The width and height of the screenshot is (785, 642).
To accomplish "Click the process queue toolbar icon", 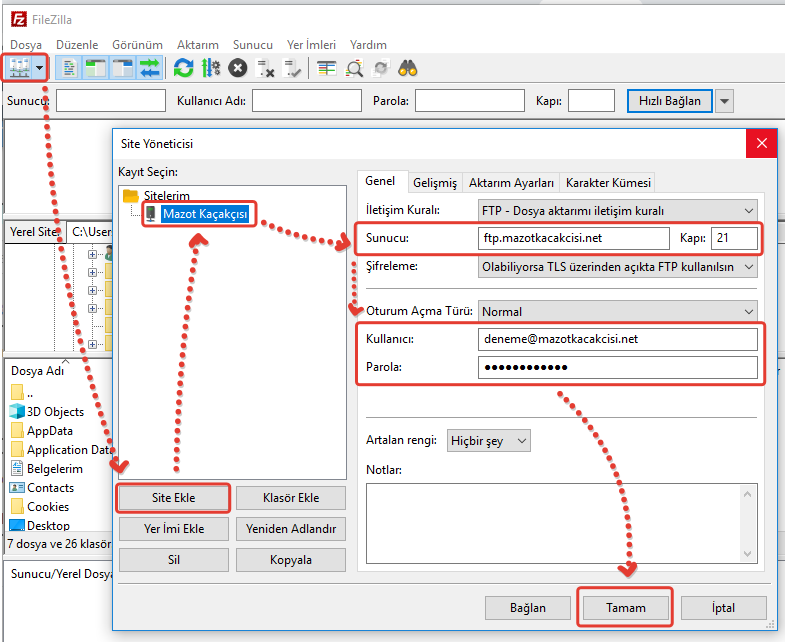I will pos(210,68).
